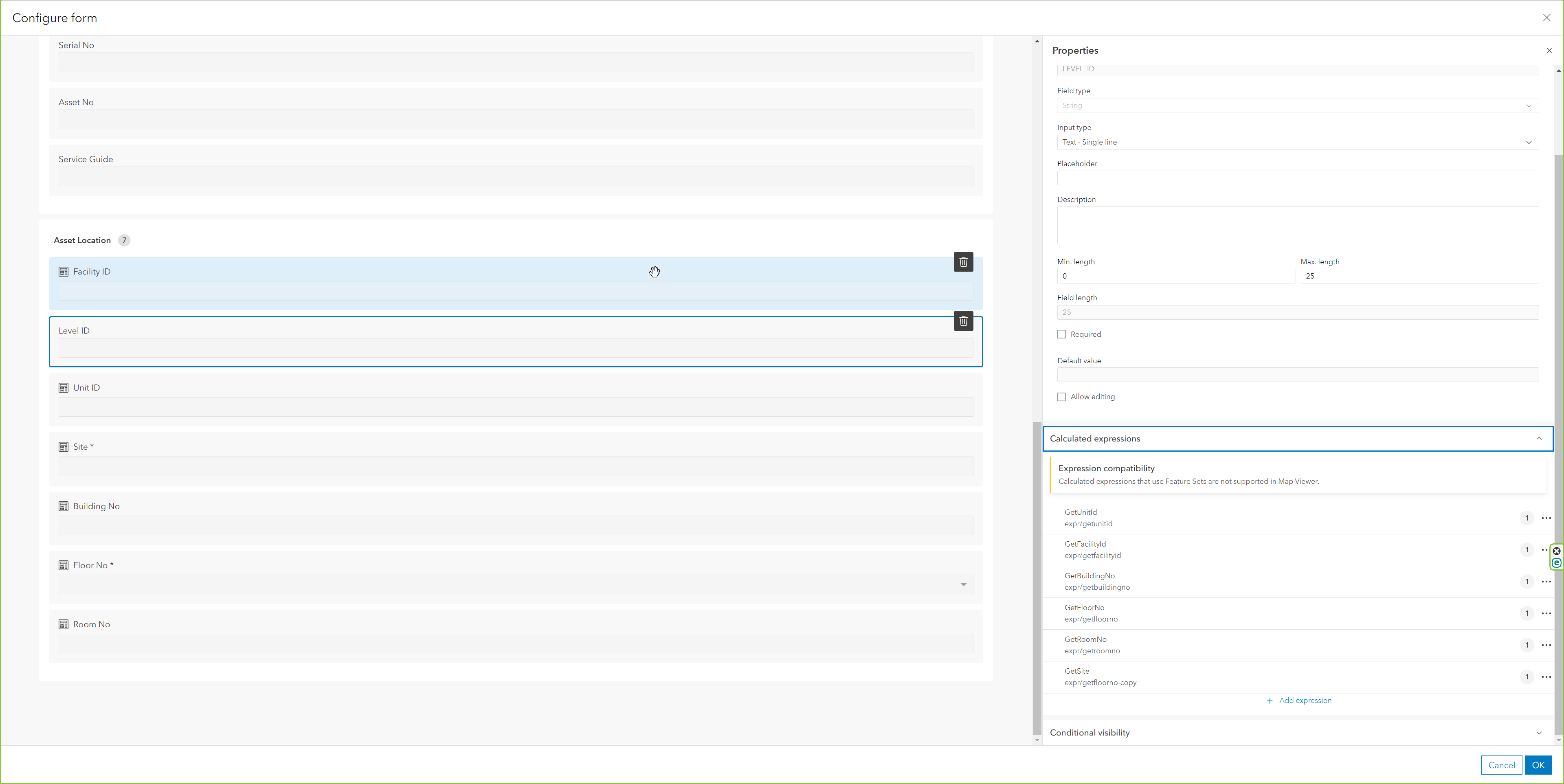Delete the Level ID field via trash icon
This screenshot has height=784, width=1564.
[963, 321]
